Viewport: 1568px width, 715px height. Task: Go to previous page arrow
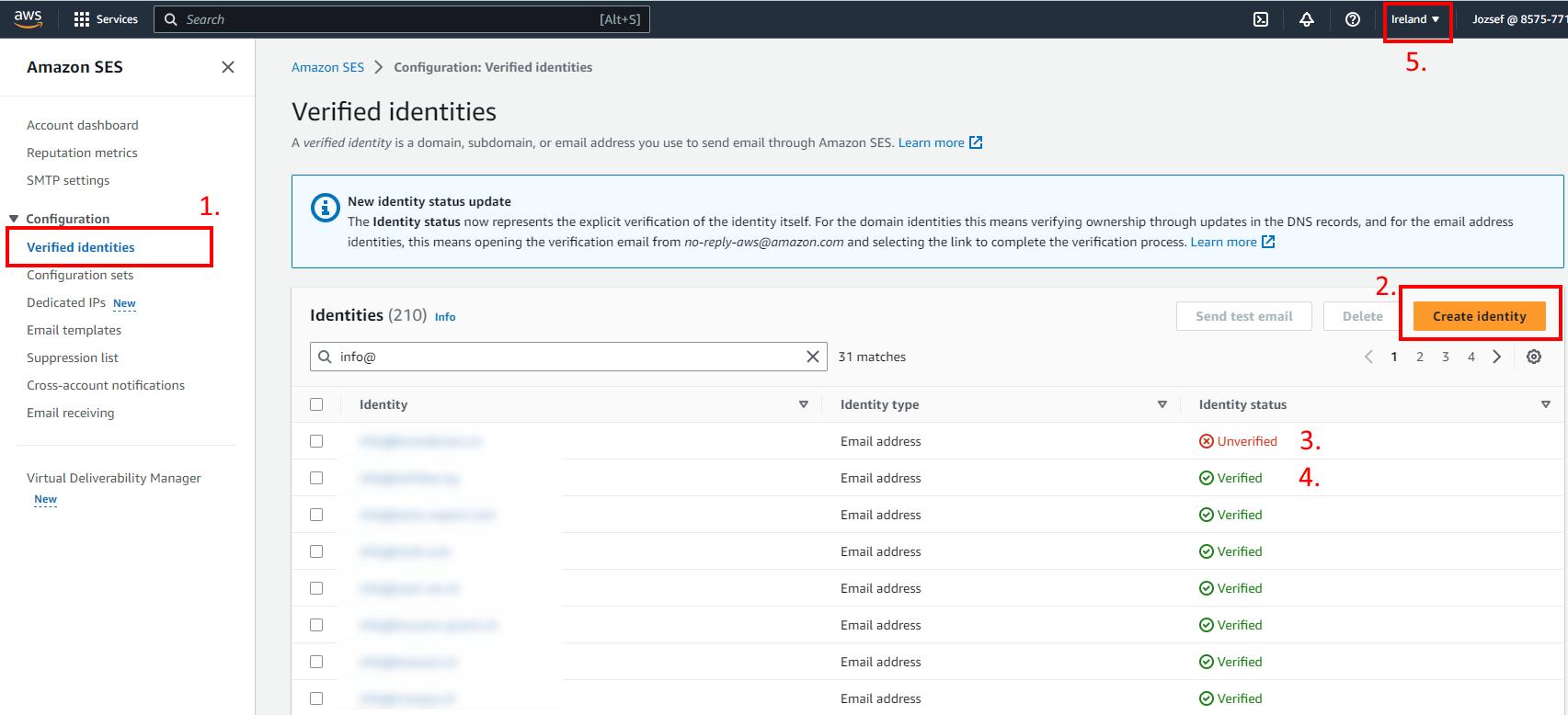pyautogui.click(x=1368, y=357)
